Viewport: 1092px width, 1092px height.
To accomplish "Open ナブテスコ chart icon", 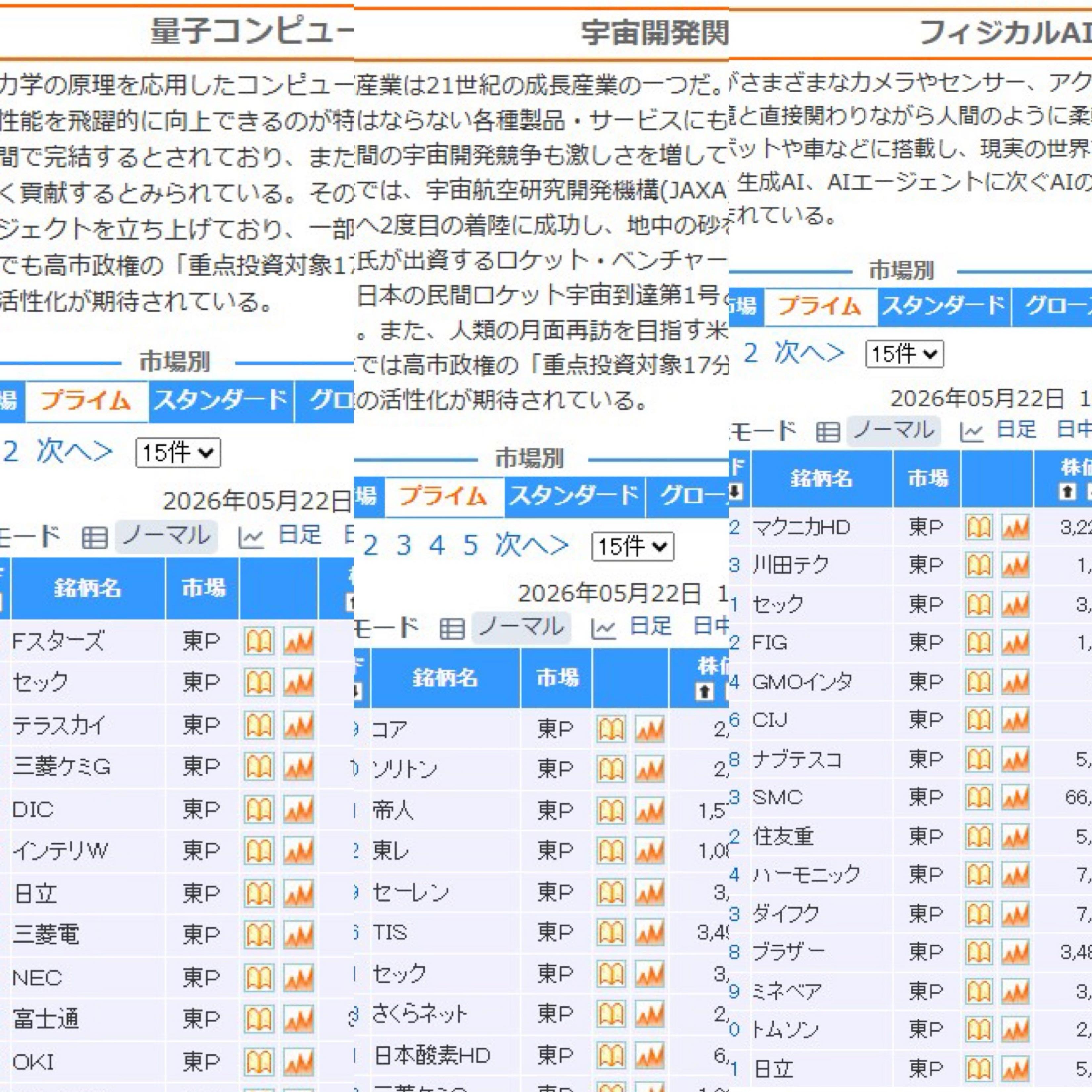I will [x=1015, y=759].
